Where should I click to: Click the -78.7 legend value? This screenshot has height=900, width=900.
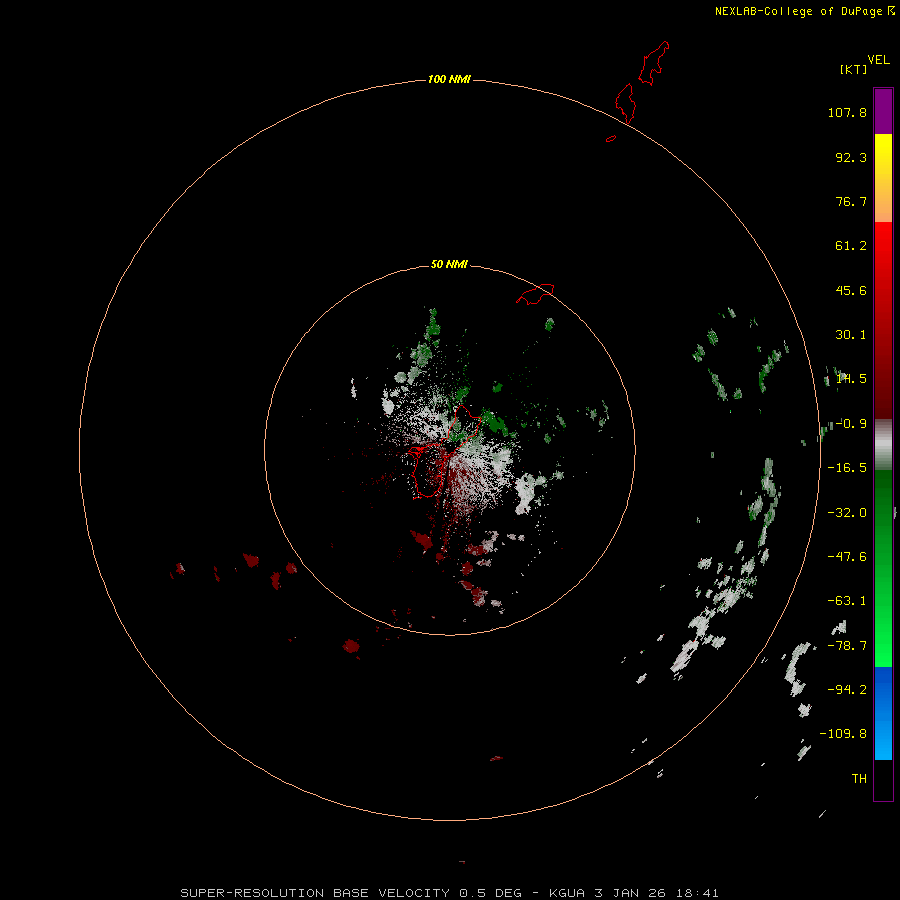coord(847,646)
